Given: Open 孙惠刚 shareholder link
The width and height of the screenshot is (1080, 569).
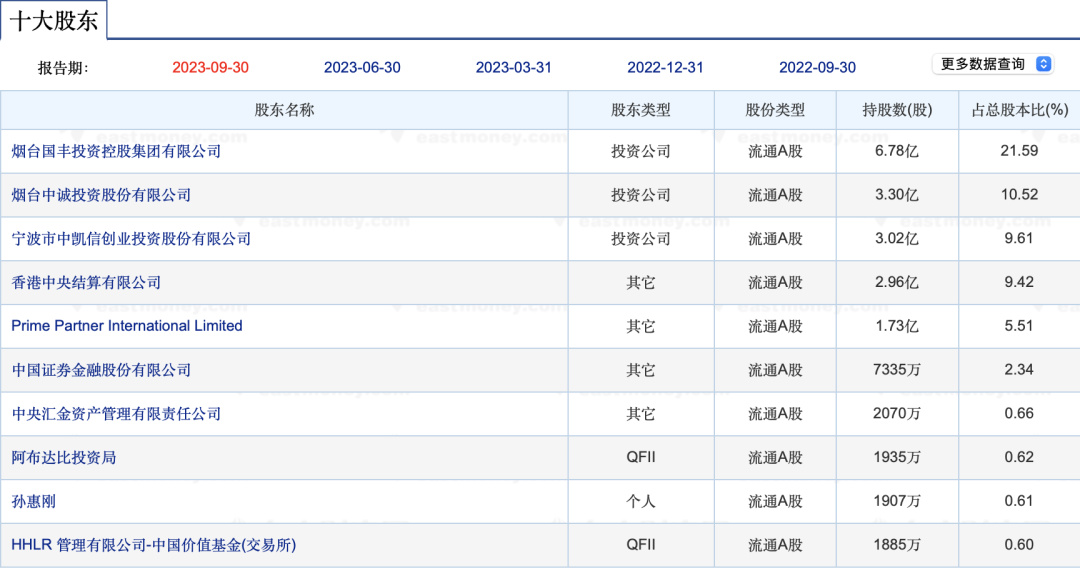Looking at the screenshot, I should pyautogui.click(x=33, y=501).
